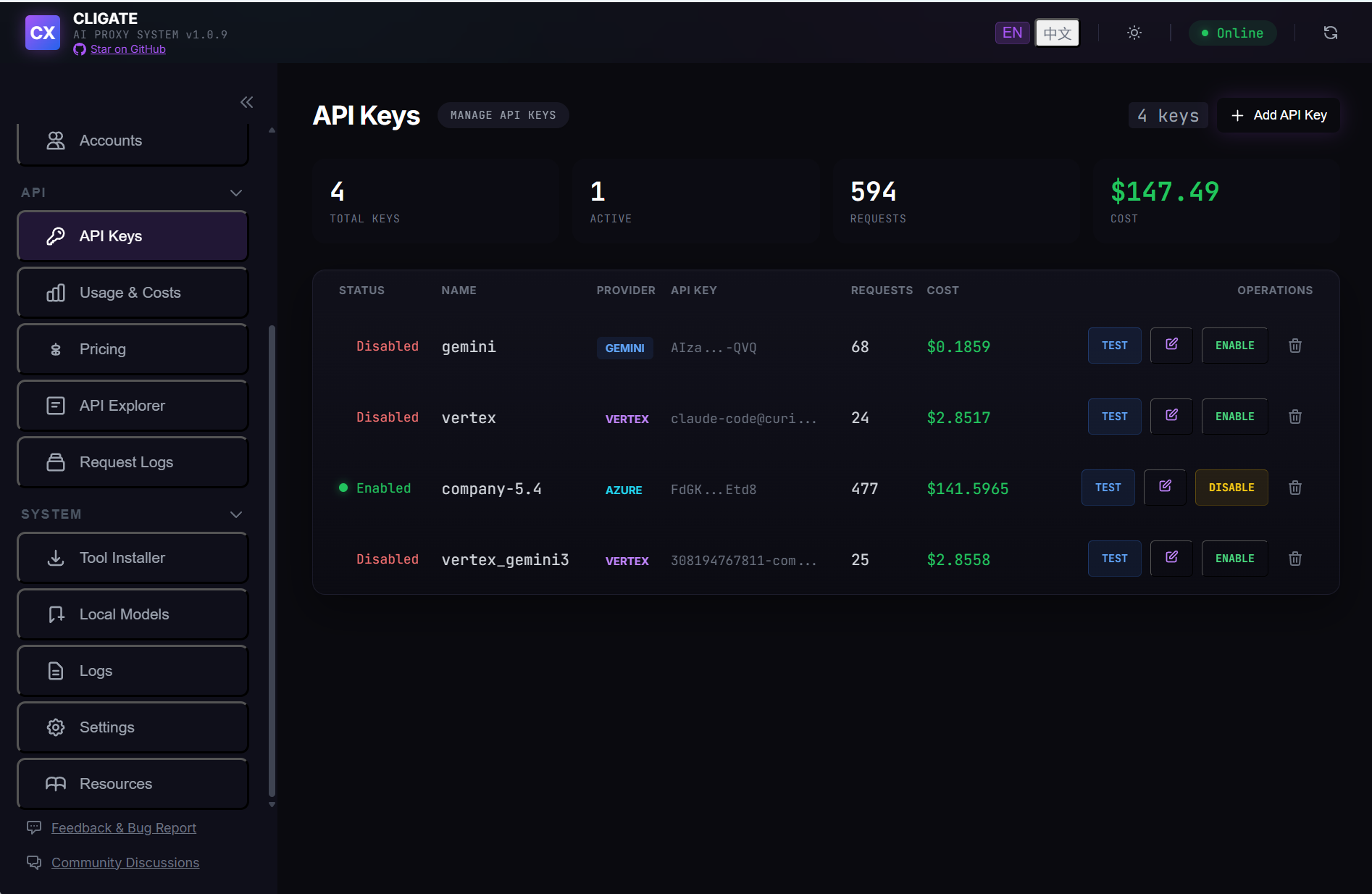
Task: Click the GEMINI provider badge
Action: (x=624, y=348)
